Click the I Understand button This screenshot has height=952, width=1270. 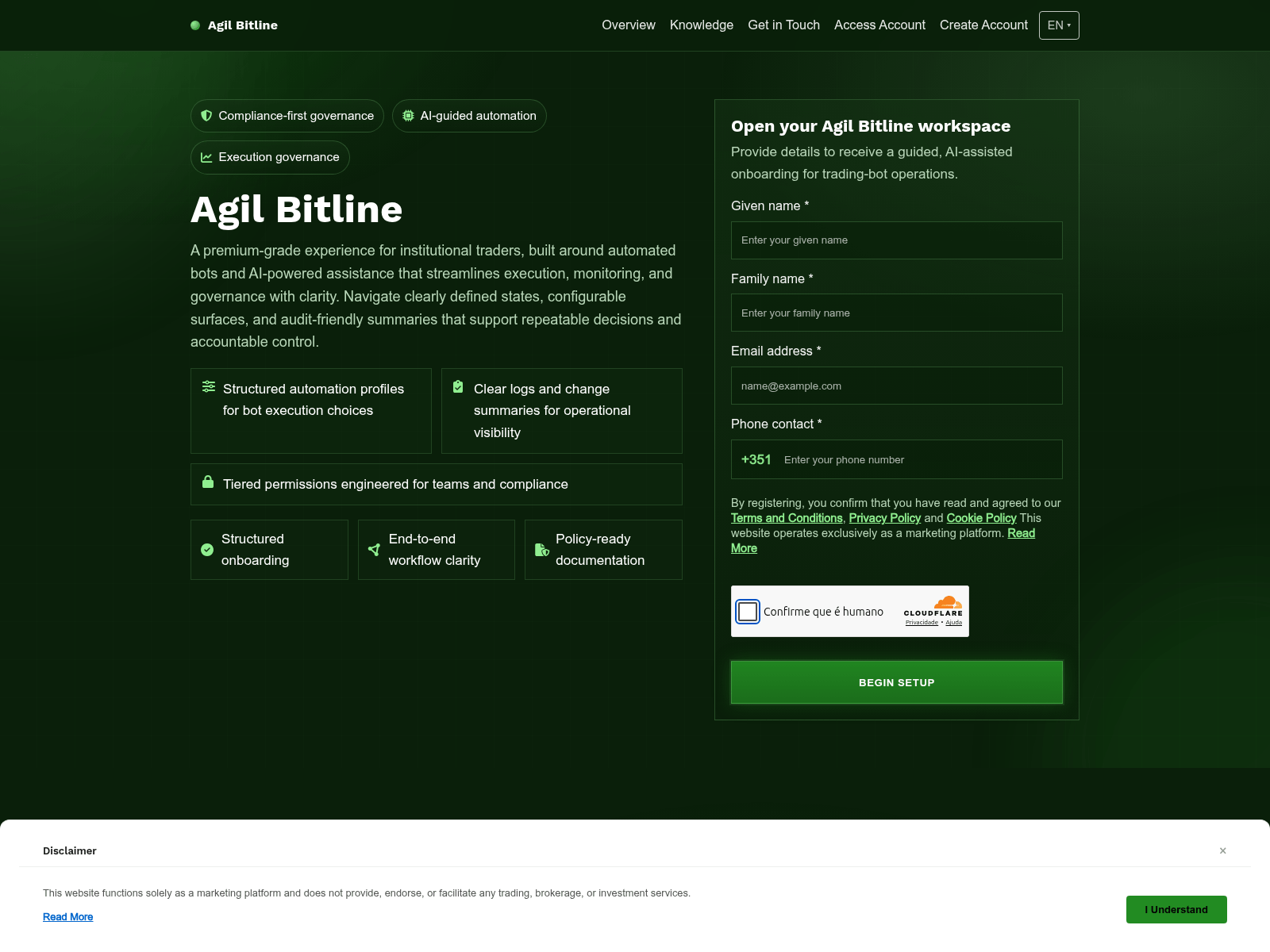click(x=1176, y=909)
